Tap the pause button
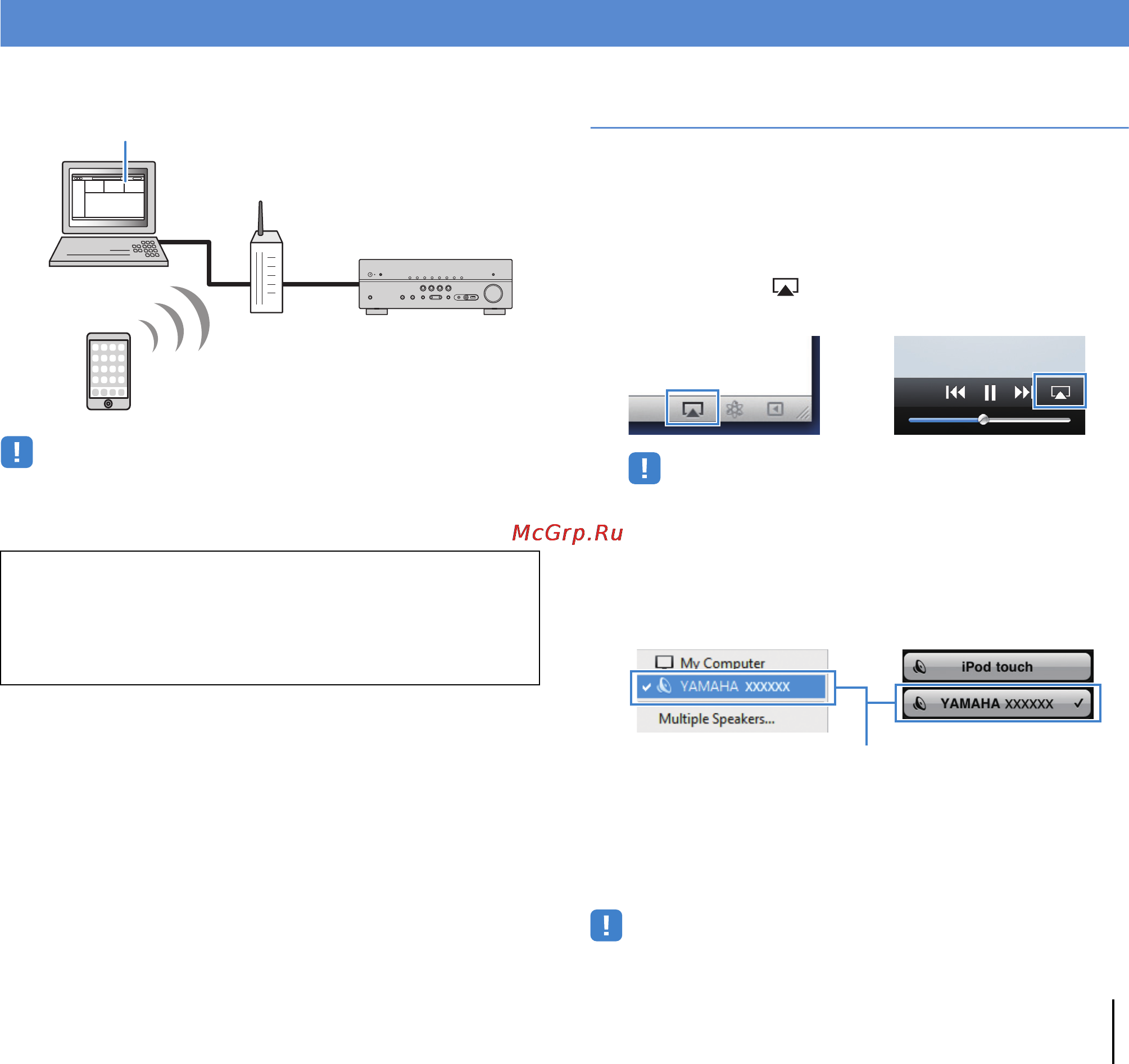Viewport: 1129px width, 1064px height. point(990,393)
